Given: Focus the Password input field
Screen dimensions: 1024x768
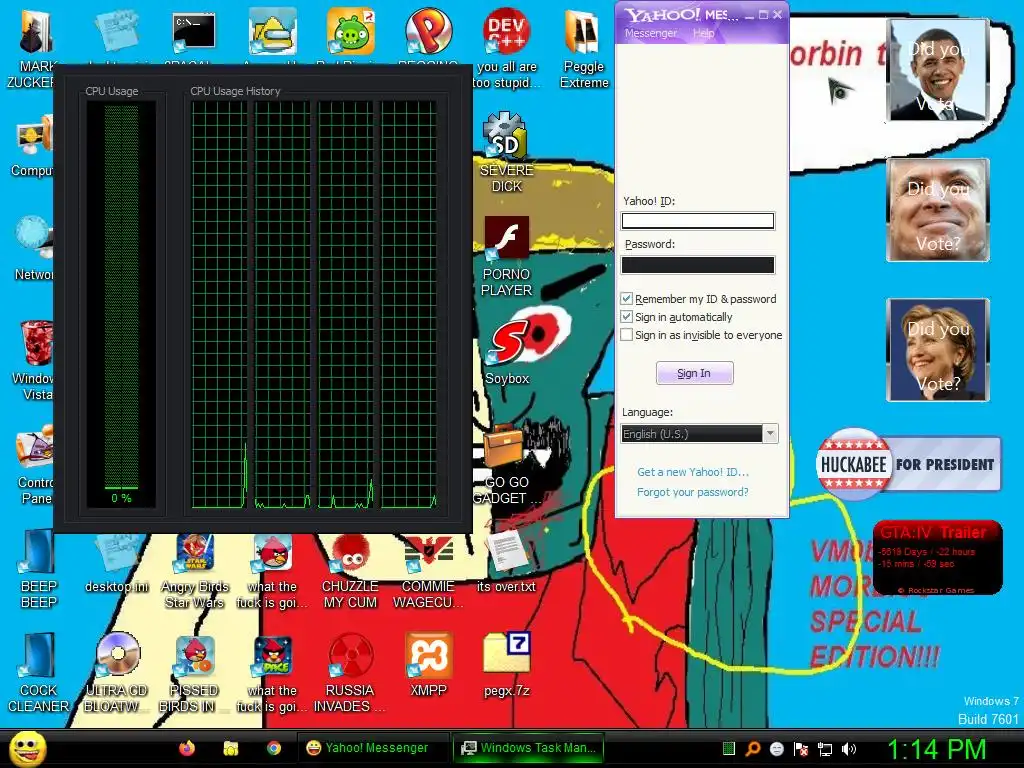Looking at the screenshot, I should pos(697,264).
